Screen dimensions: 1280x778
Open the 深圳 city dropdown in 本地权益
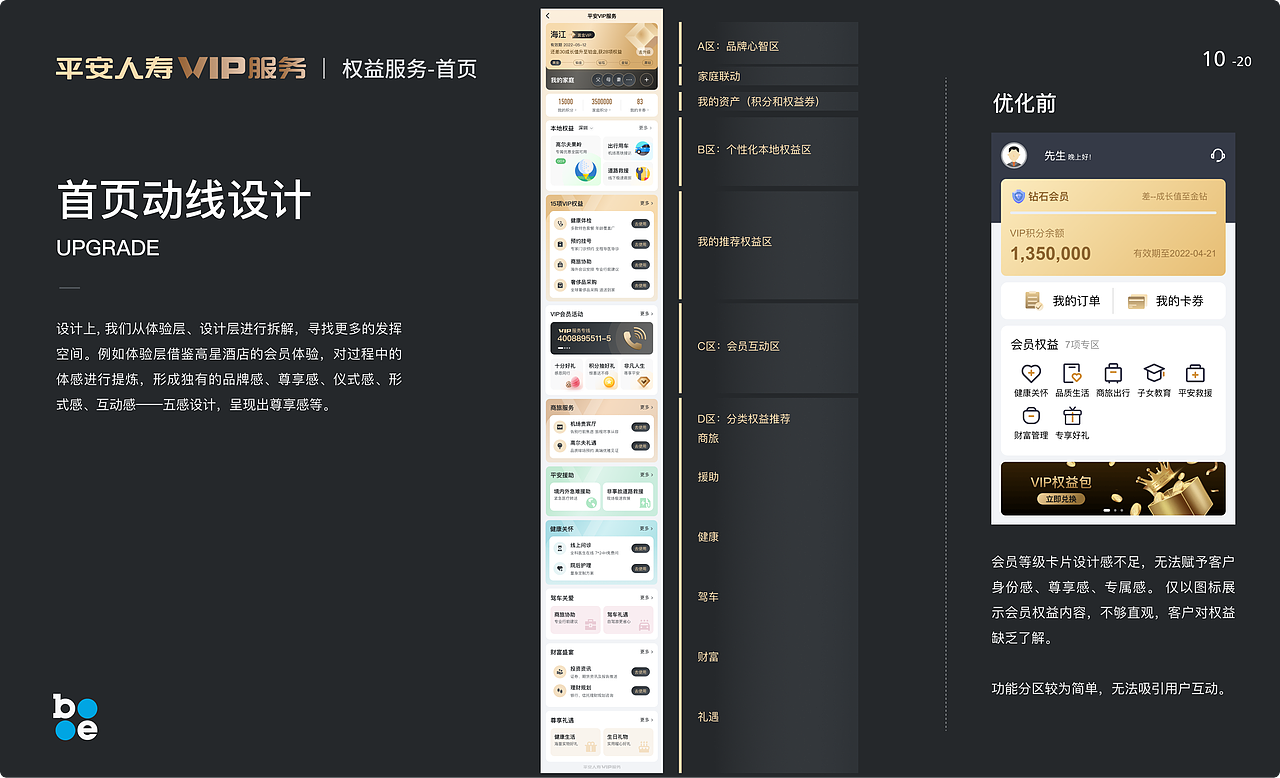pyautogui.click(x=587, y=127)
